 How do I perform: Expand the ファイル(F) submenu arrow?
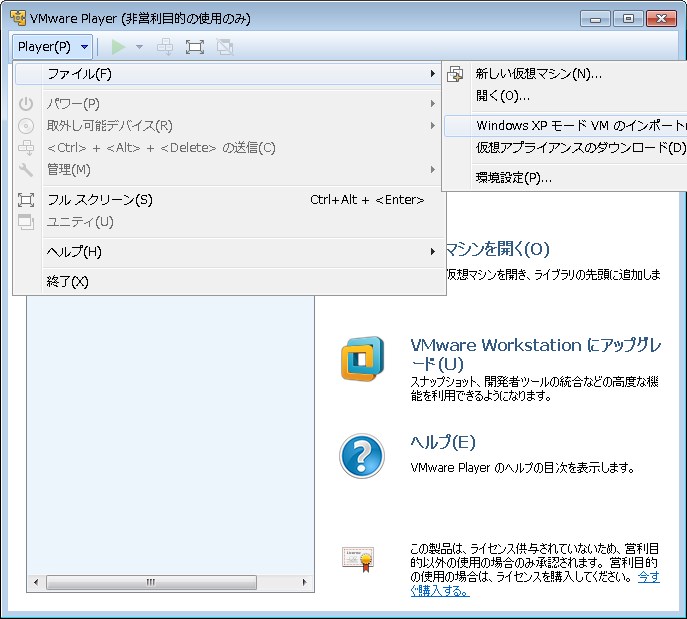[x=432, y=74]
